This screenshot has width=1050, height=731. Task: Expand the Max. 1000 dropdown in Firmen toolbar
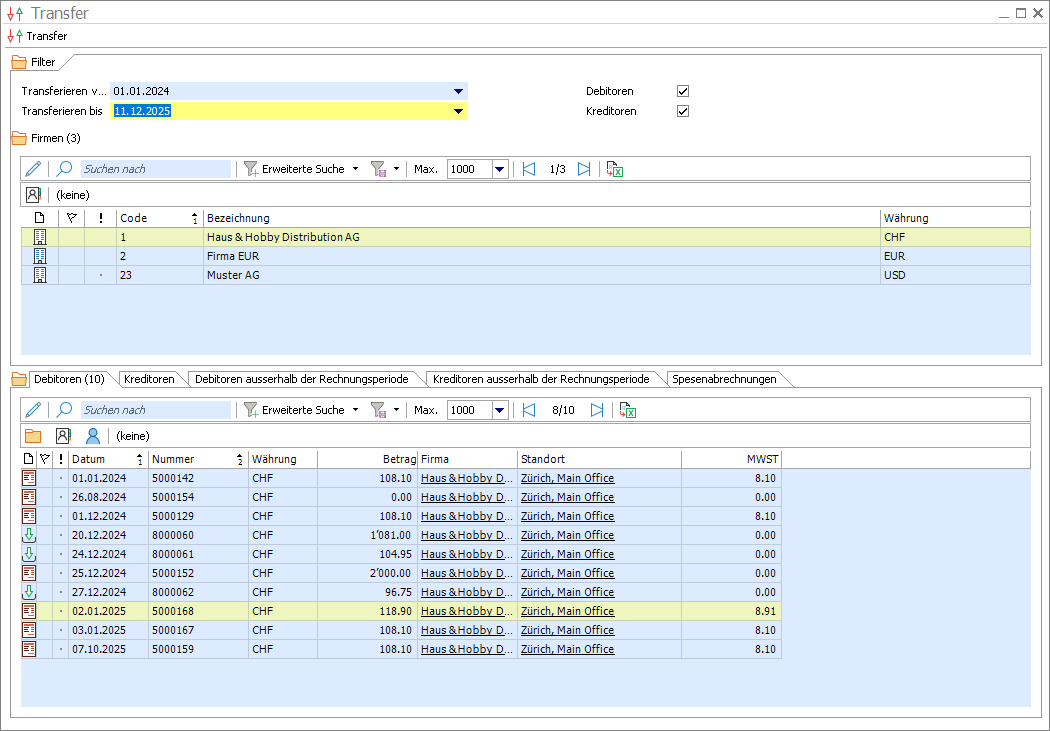point(500,169)
